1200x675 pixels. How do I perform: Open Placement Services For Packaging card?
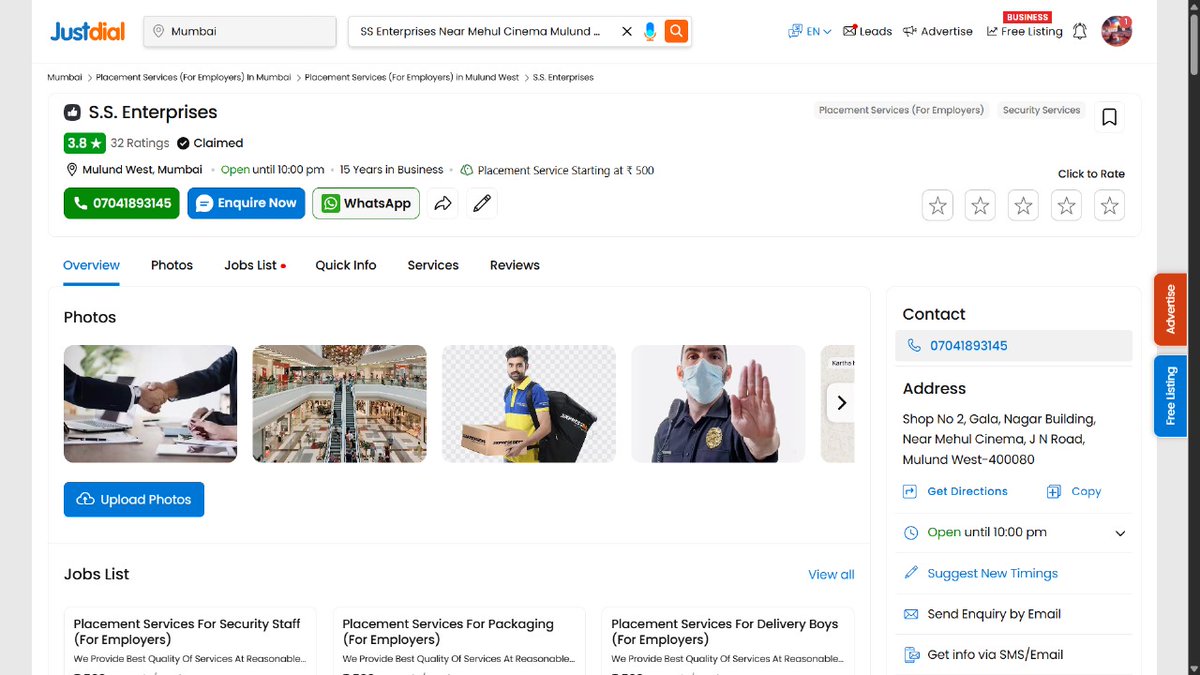pyautogui.click(x=459, y=641)
